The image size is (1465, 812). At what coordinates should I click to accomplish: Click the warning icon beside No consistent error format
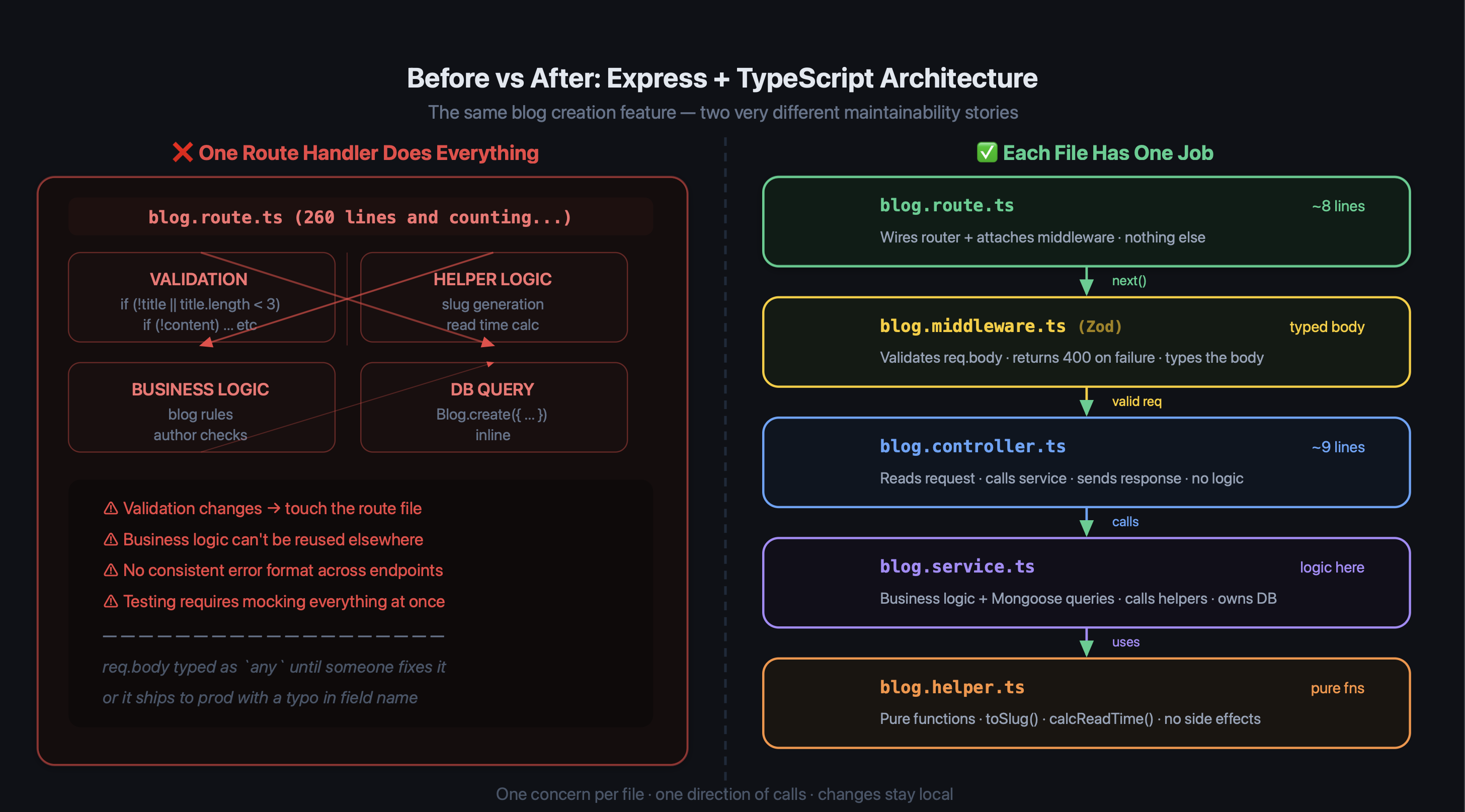(111, 570)
